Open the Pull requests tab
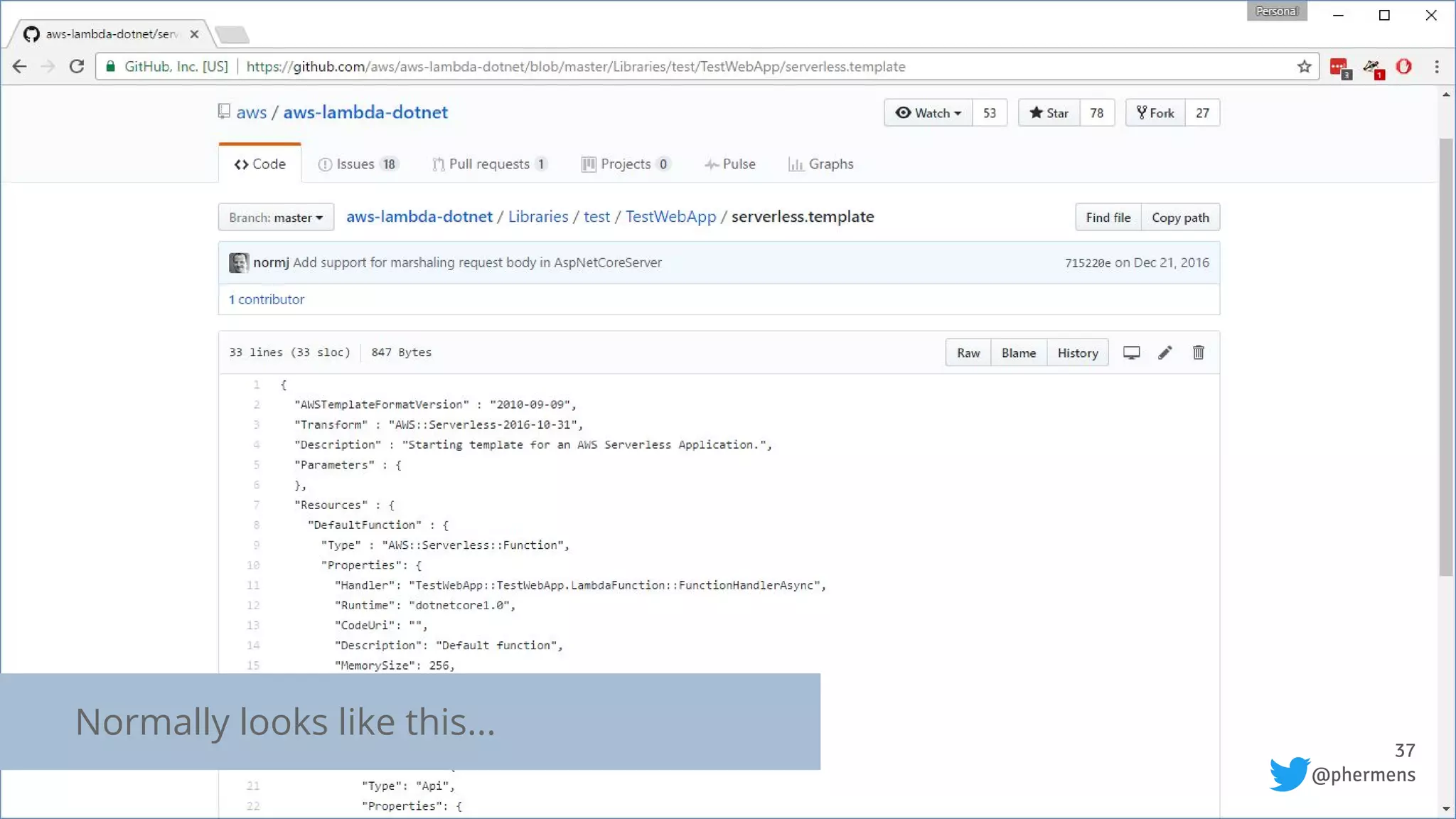 [x=489, y=164]
